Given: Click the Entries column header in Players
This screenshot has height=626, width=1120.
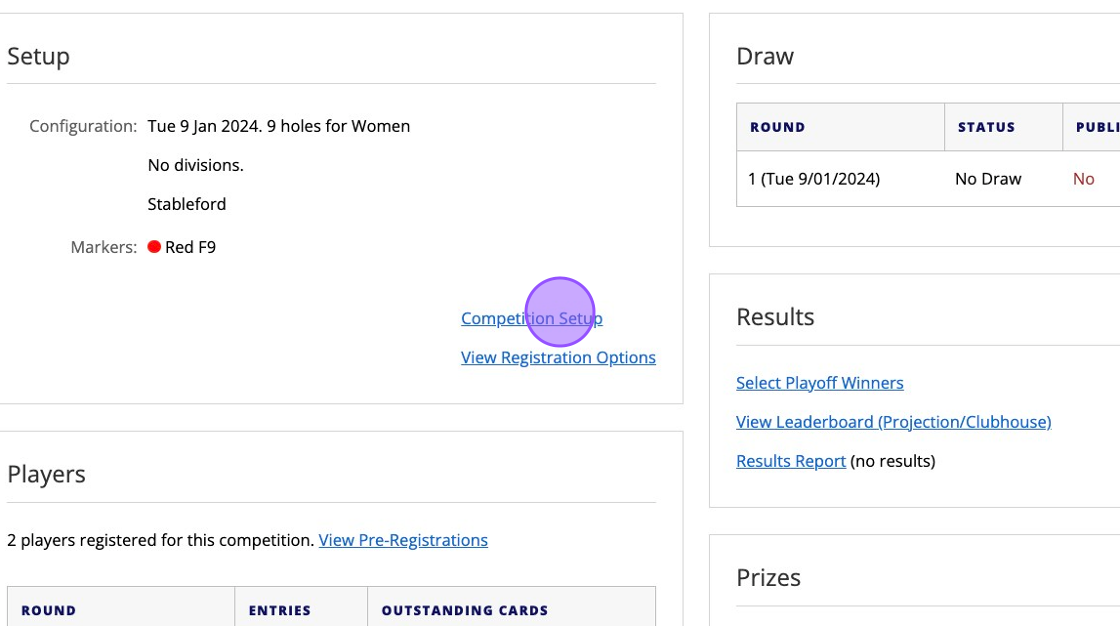Looking at the screenshot, I should click(279, 610).
